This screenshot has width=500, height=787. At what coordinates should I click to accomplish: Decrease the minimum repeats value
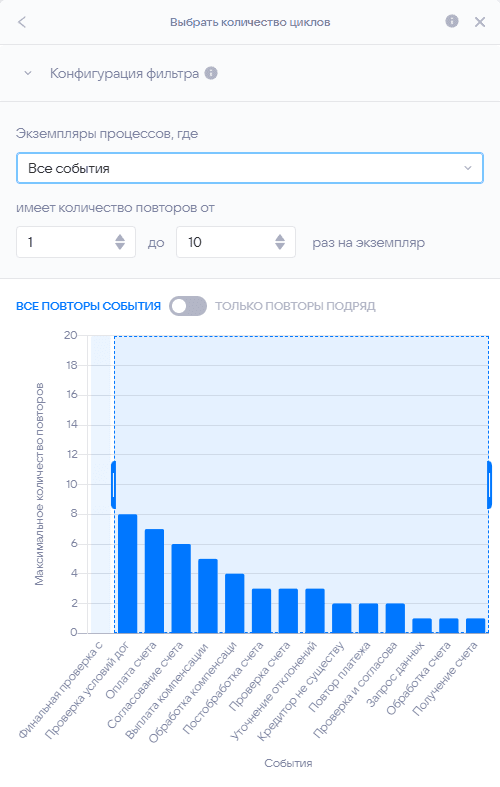(120, 246)
